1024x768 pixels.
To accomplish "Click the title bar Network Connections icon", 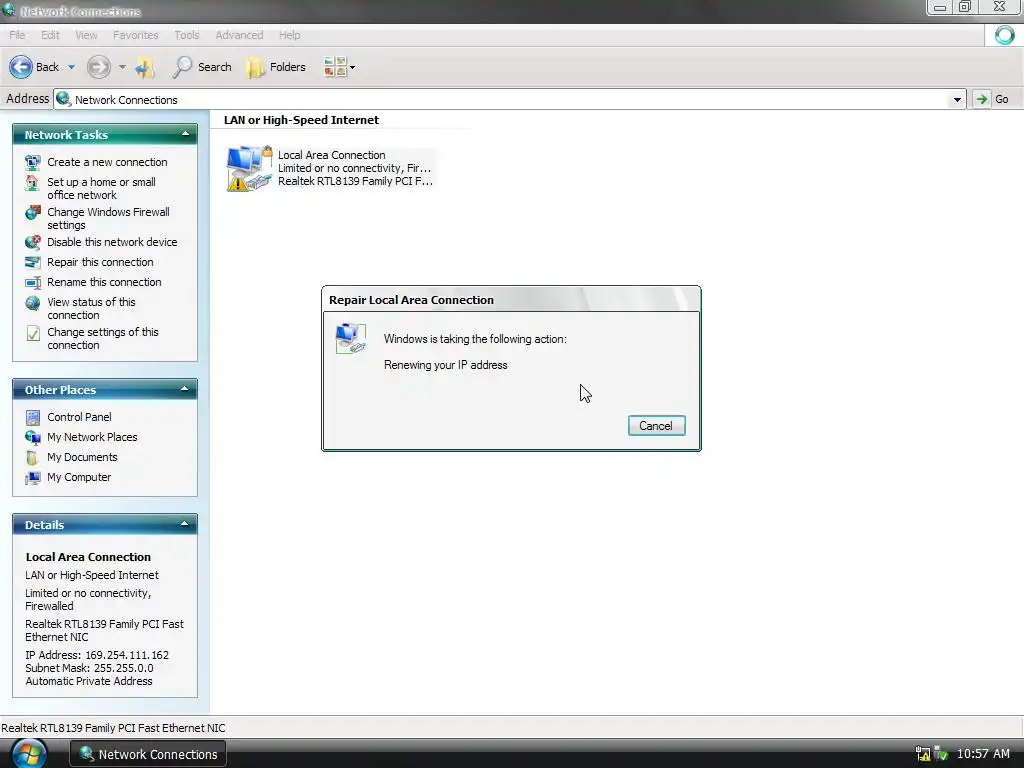I will pos(8,10).
